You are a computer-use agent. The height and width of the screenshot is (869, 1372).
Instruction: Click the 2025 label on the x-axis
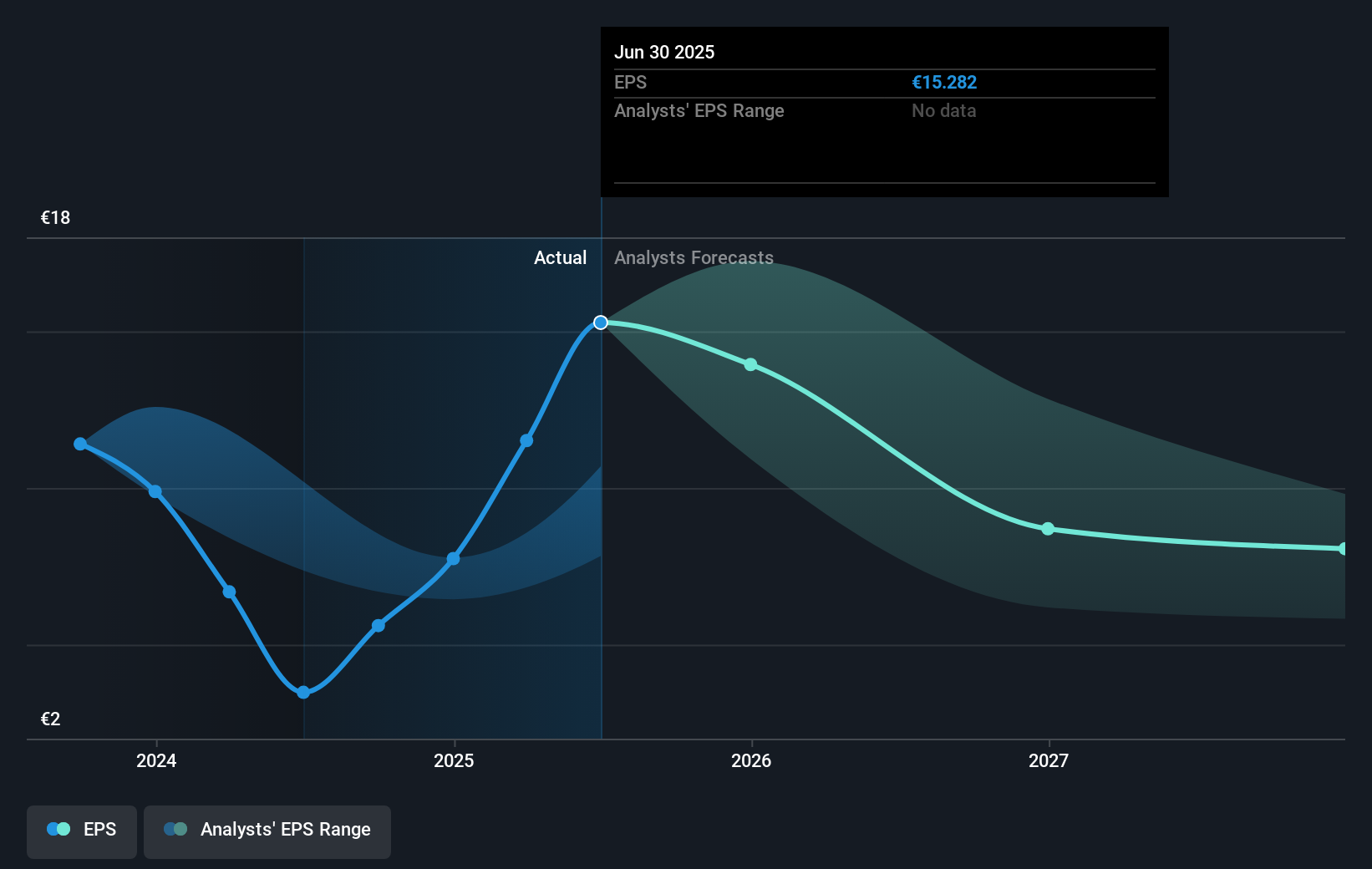tap(454, 761)
